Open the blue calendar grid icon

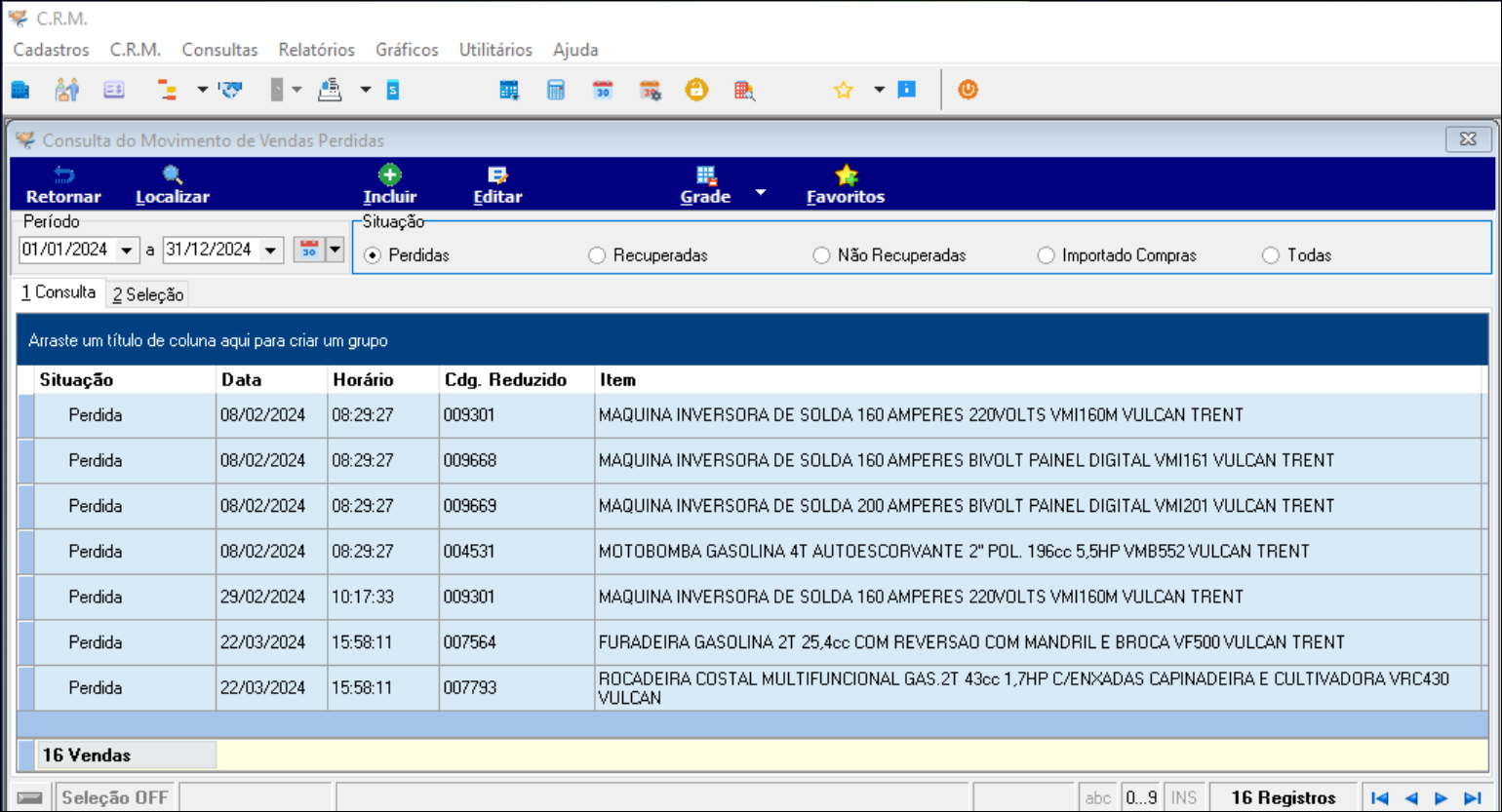[509, 91]
